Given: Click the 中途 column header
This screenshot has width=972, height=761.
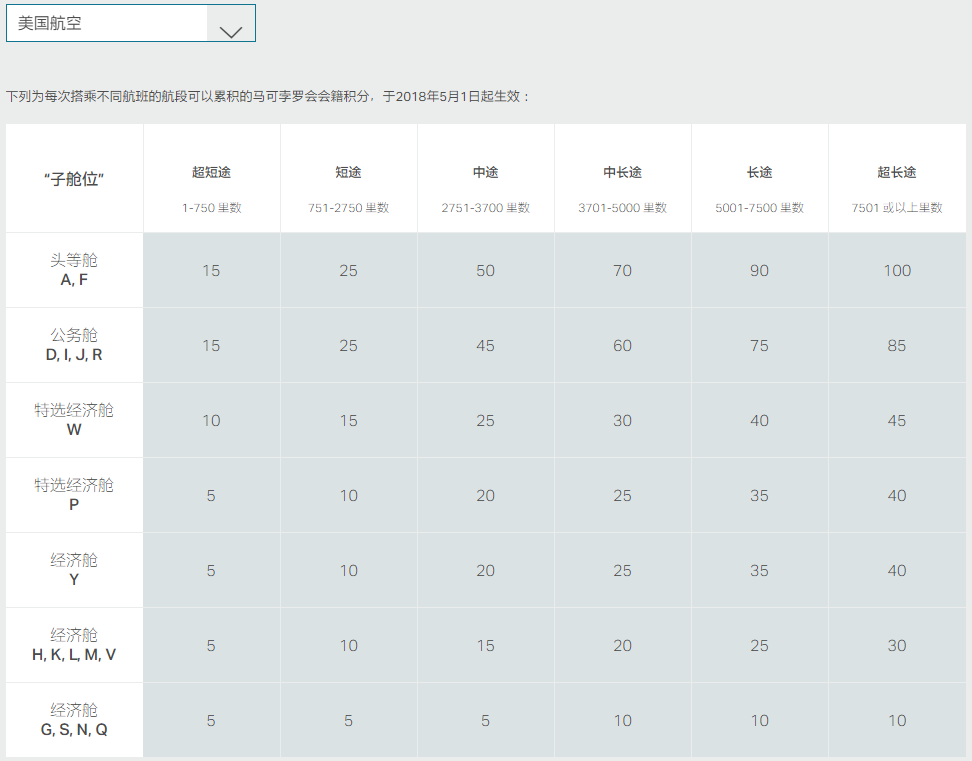Looking at the screenshot, I should click(x=485, y=172).
